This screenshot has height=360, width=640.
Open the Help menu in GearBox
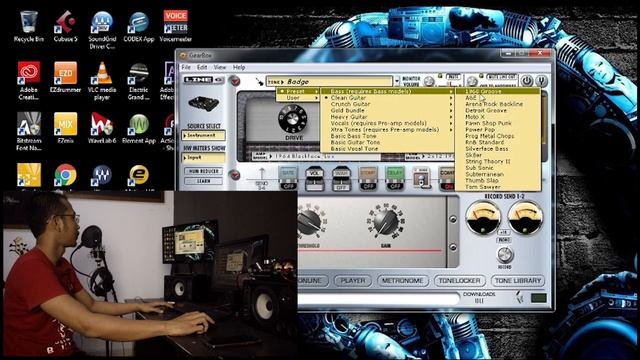click(x=239, y=67)
